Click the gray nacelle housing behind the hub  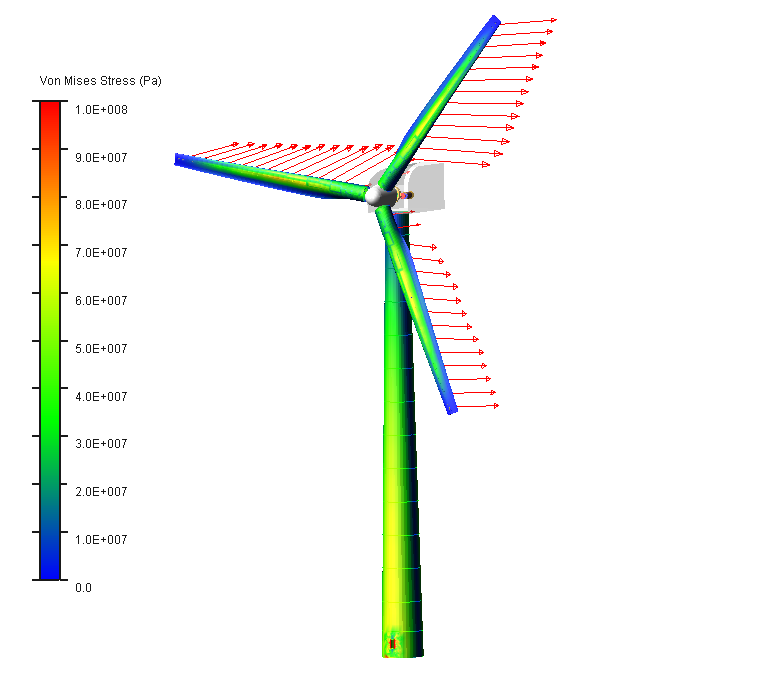[424, 187]
